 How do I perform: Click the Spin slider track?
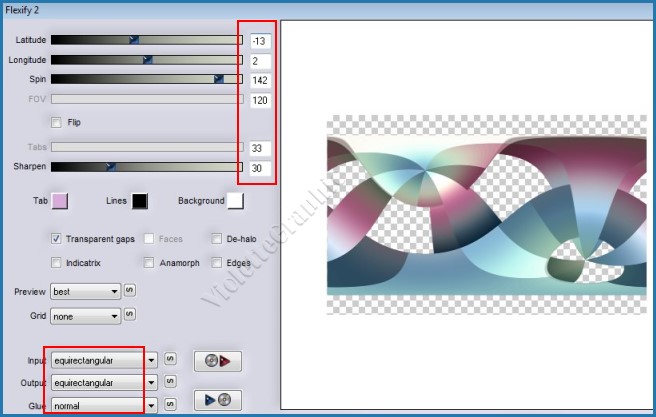146,79
